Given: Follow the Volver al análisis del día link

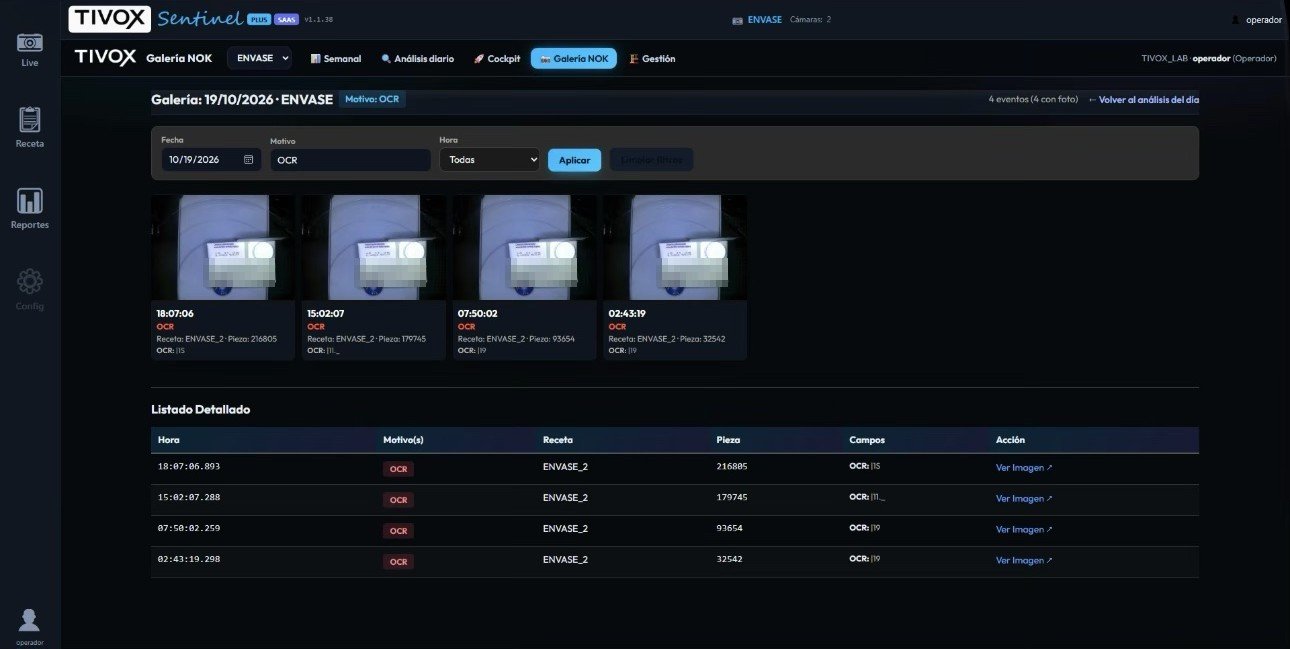Looking at the screenshot, I should tap(1143, 100).
